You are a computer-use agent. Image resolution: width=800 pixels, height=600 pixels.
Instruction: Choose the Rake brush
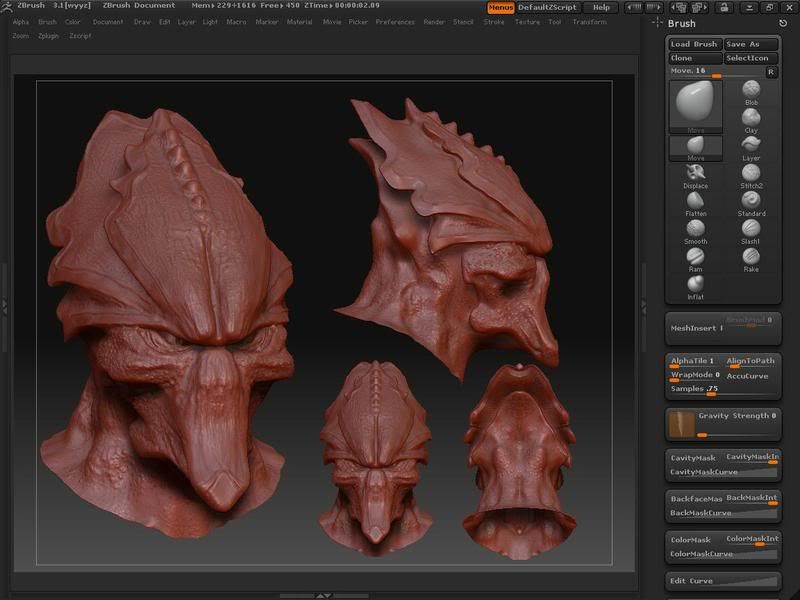point(751,257)
